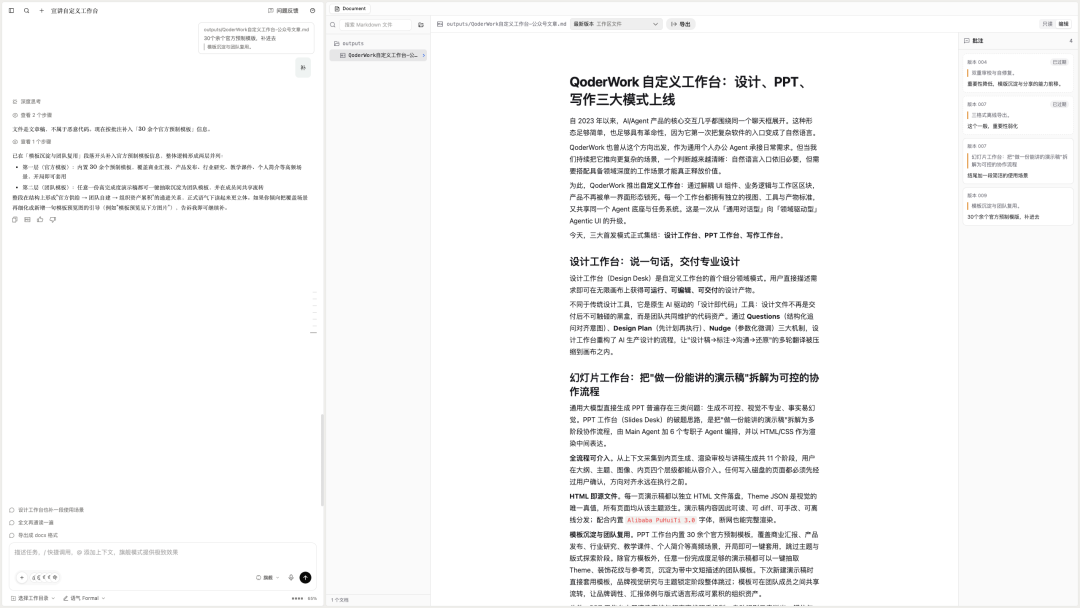
Task: Start a new conversation with plus icon
Action: [x=41, y=10]
